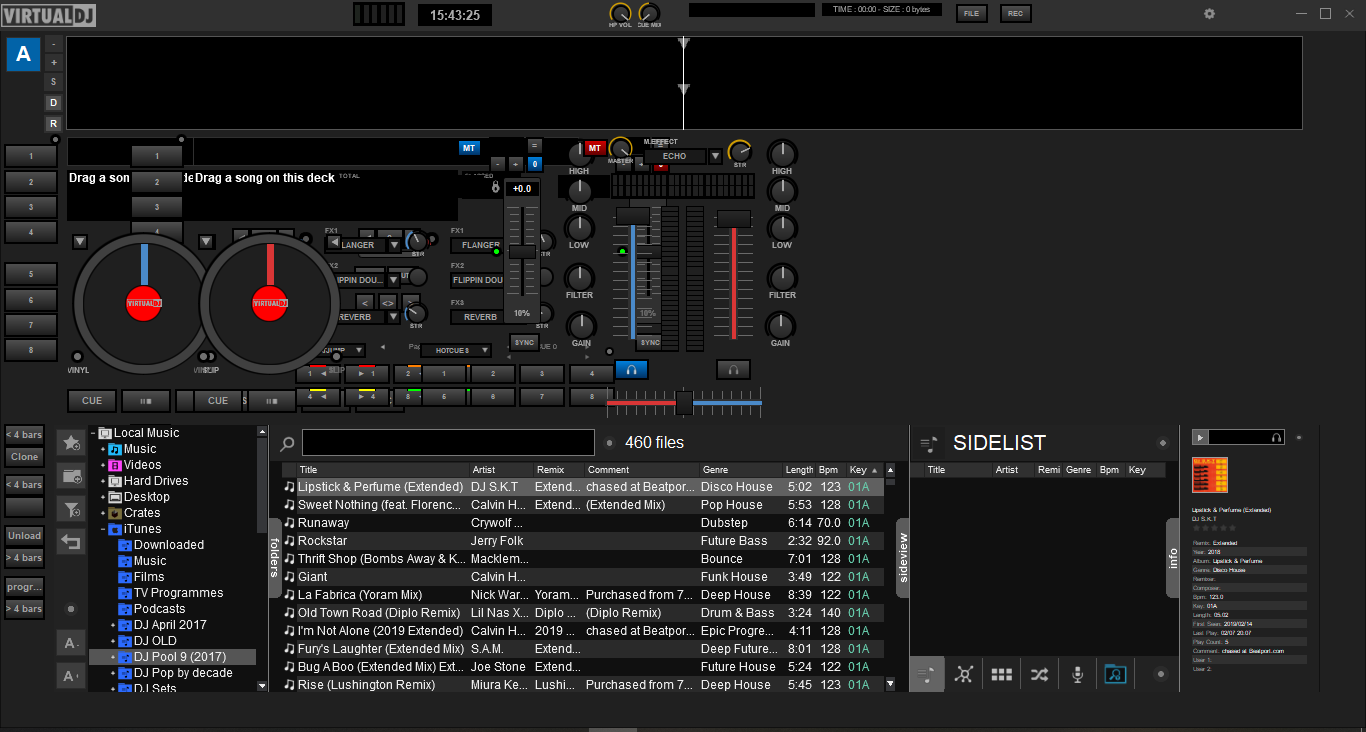Click the star favorite-folder icon in browser sidebar
The width and height of the screenshot is (1366, 732).
coord(71,442)
